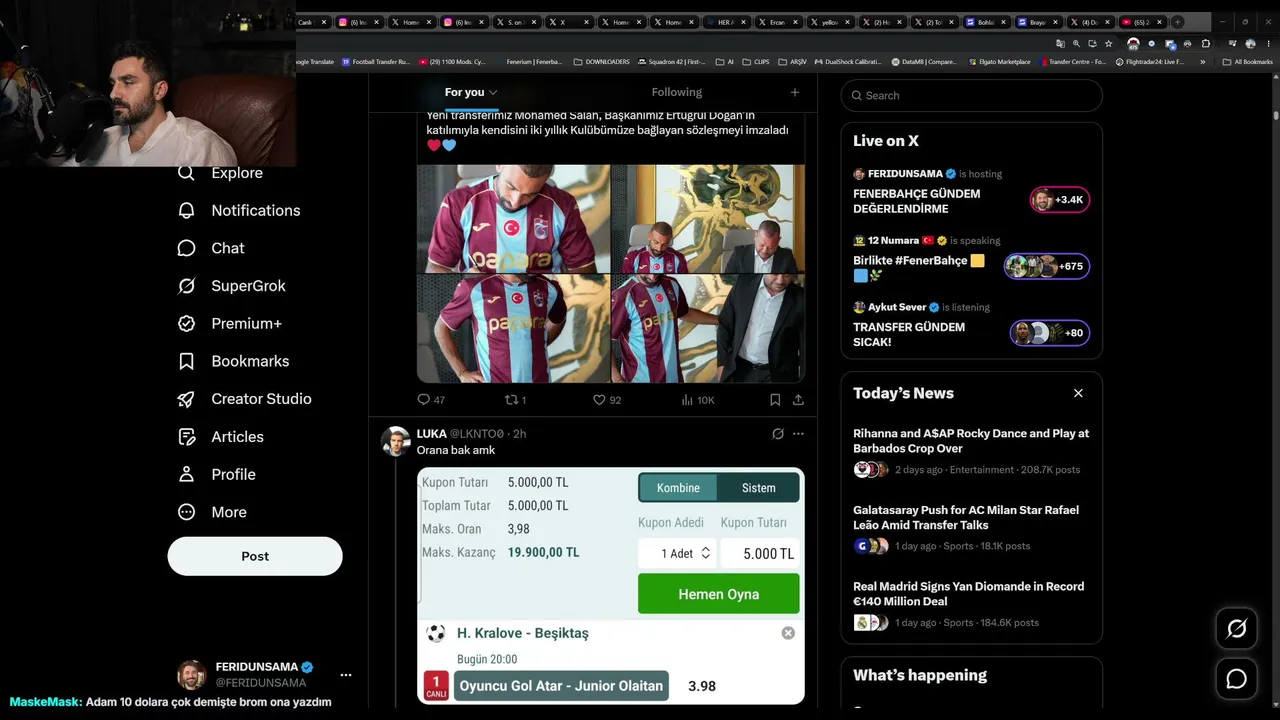This screenshot has width=1280, height=720.
Task: Open Notifications bell in the sidebar
Action: 186,211
